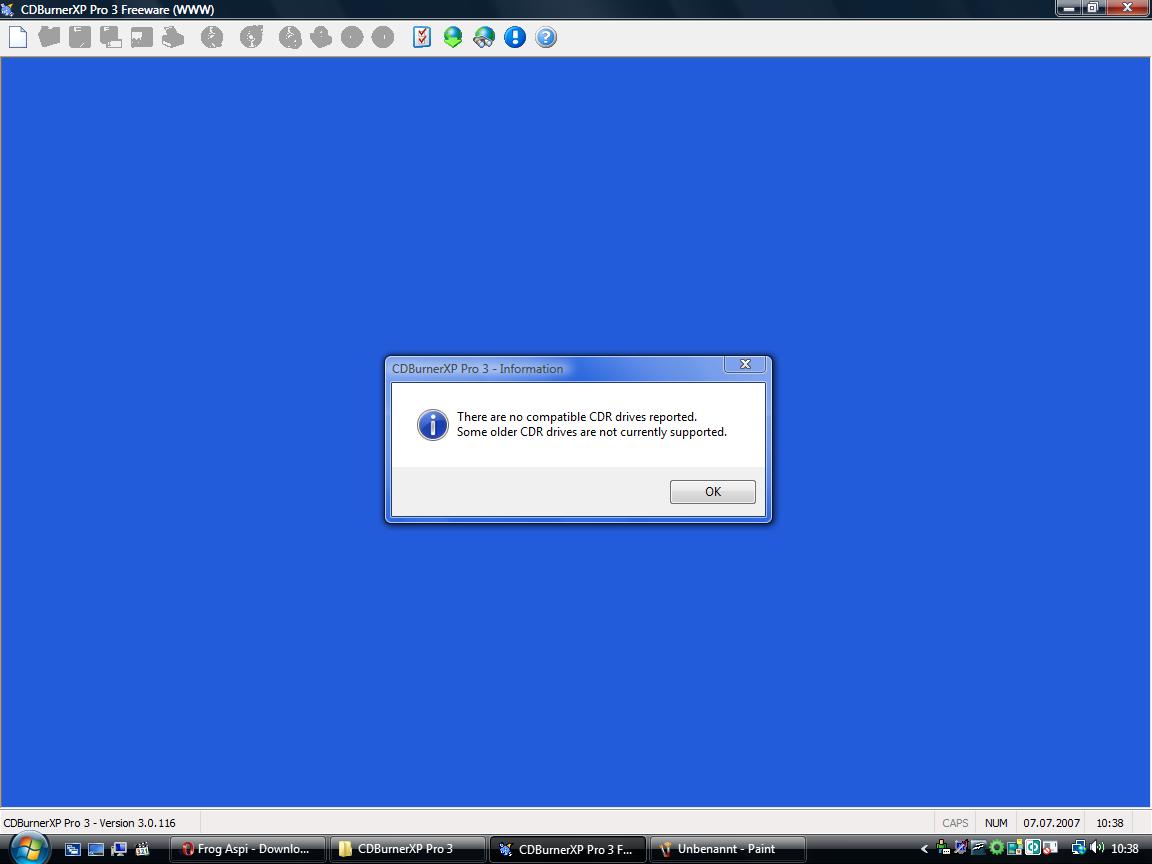This screenshot has width=1152, height=864.
Task: Click 'Some older CDR drives' message line
Action: click(591, 432)
